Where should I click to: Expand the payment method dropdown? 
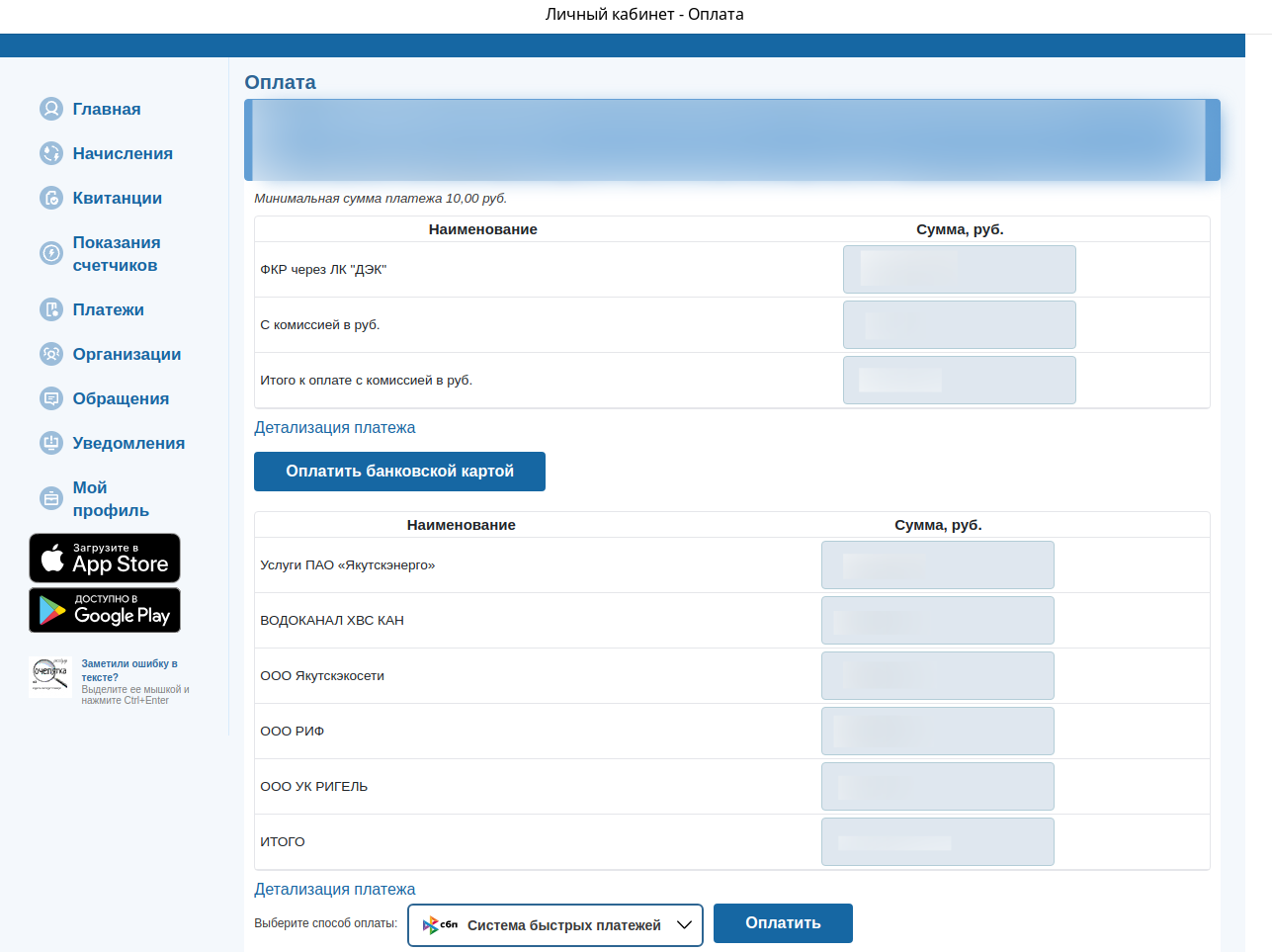coord(554,925)
